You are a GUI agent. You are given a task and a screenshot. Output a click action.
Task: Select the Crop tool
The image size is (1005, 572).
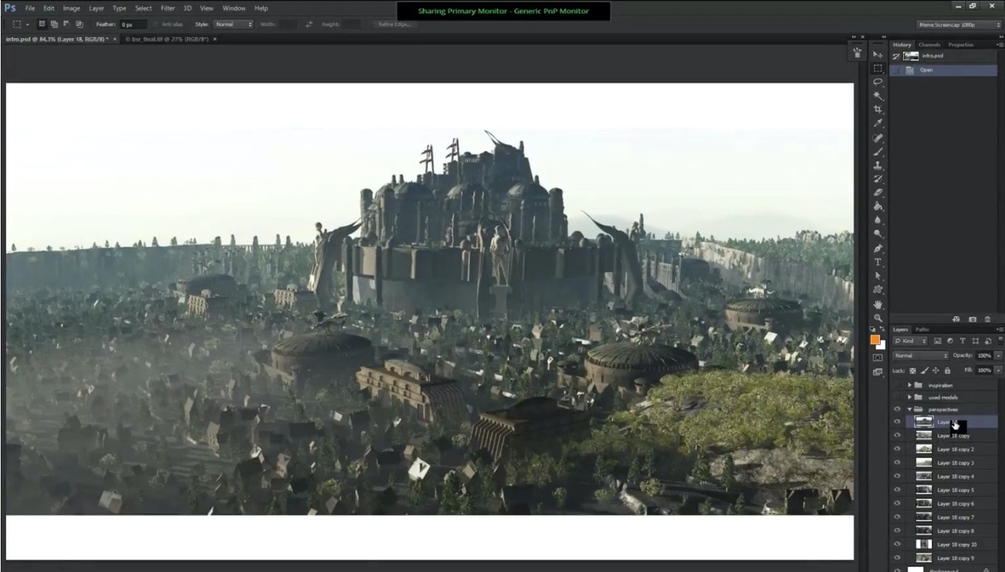tap(878, 110)
